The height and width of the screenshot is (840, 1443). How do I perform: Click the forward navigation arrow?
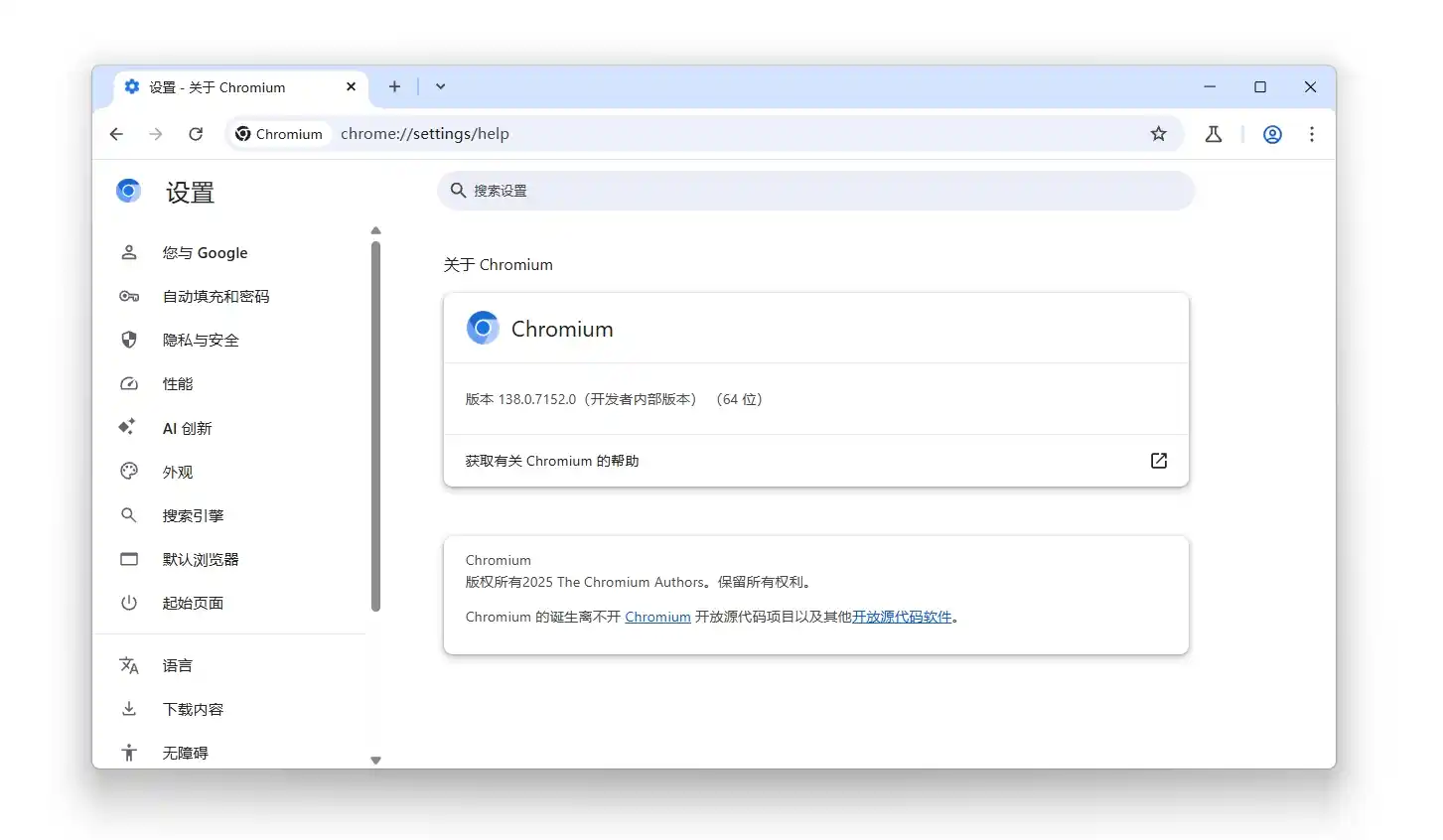(x=156, y=134)
